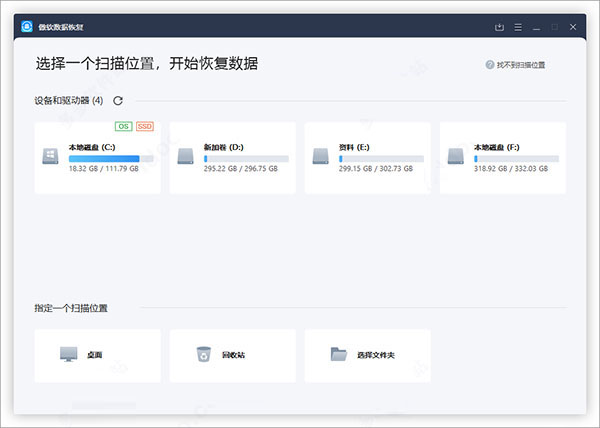Click the 桌面 desktop monitor icon
Image resolution: width=600 pixels, height=428 pixels.
(68, 354)
